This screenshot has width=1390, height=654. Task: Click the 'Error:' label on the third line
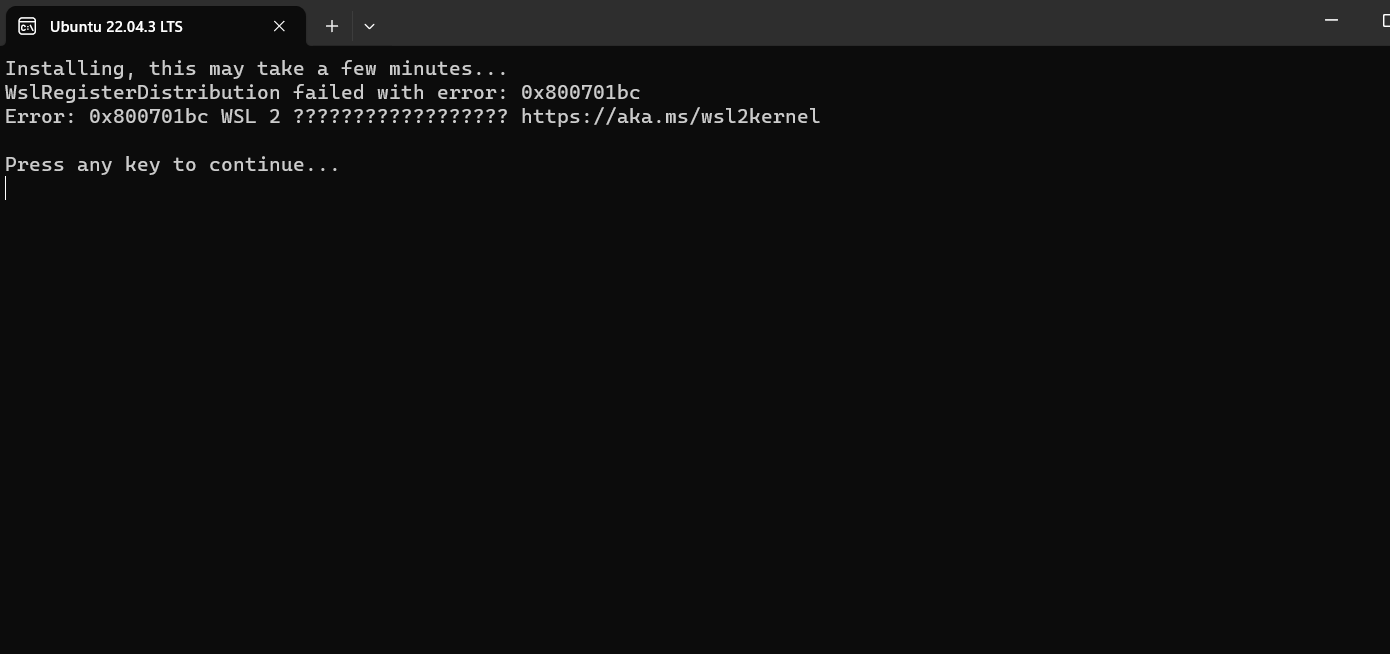40,116
